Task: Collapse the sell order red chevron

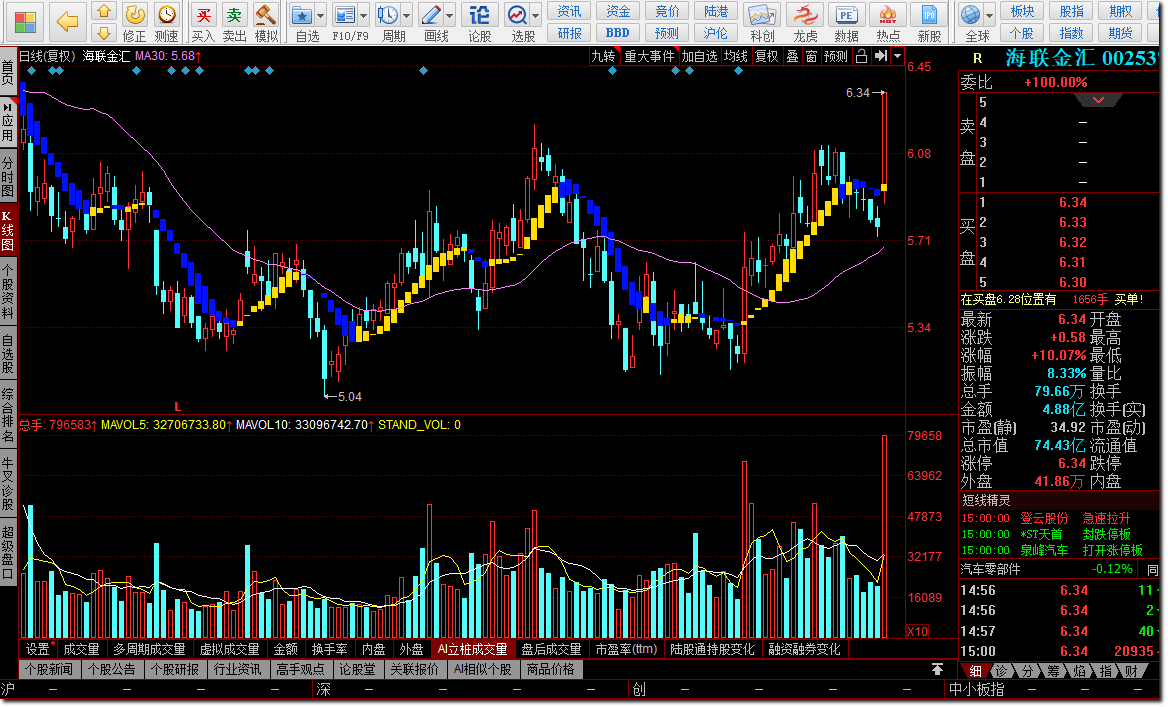Action: 1098,99
